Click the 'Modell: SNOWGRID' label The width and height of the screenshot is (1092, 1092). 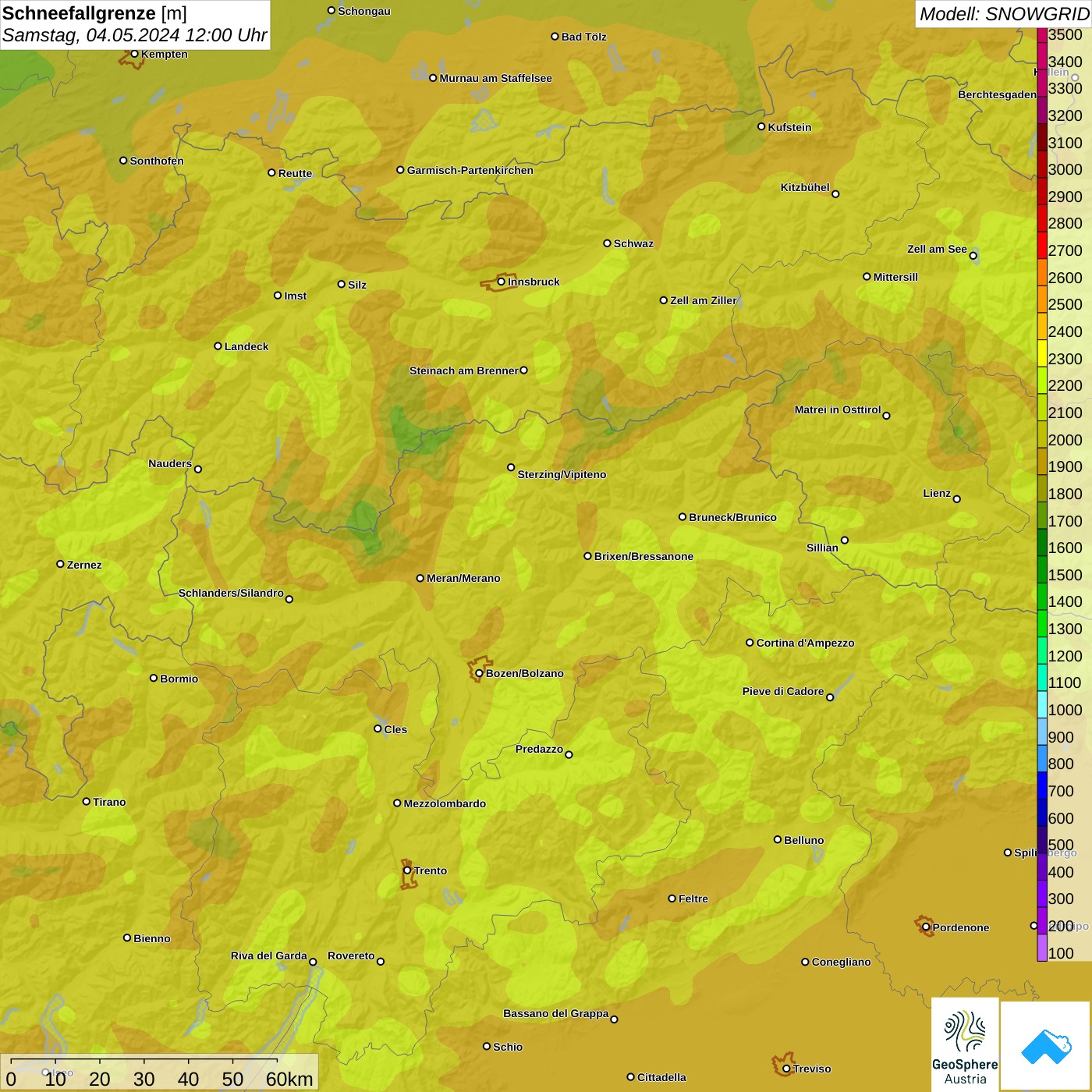pyautogui.click(x=1004, y=14)
